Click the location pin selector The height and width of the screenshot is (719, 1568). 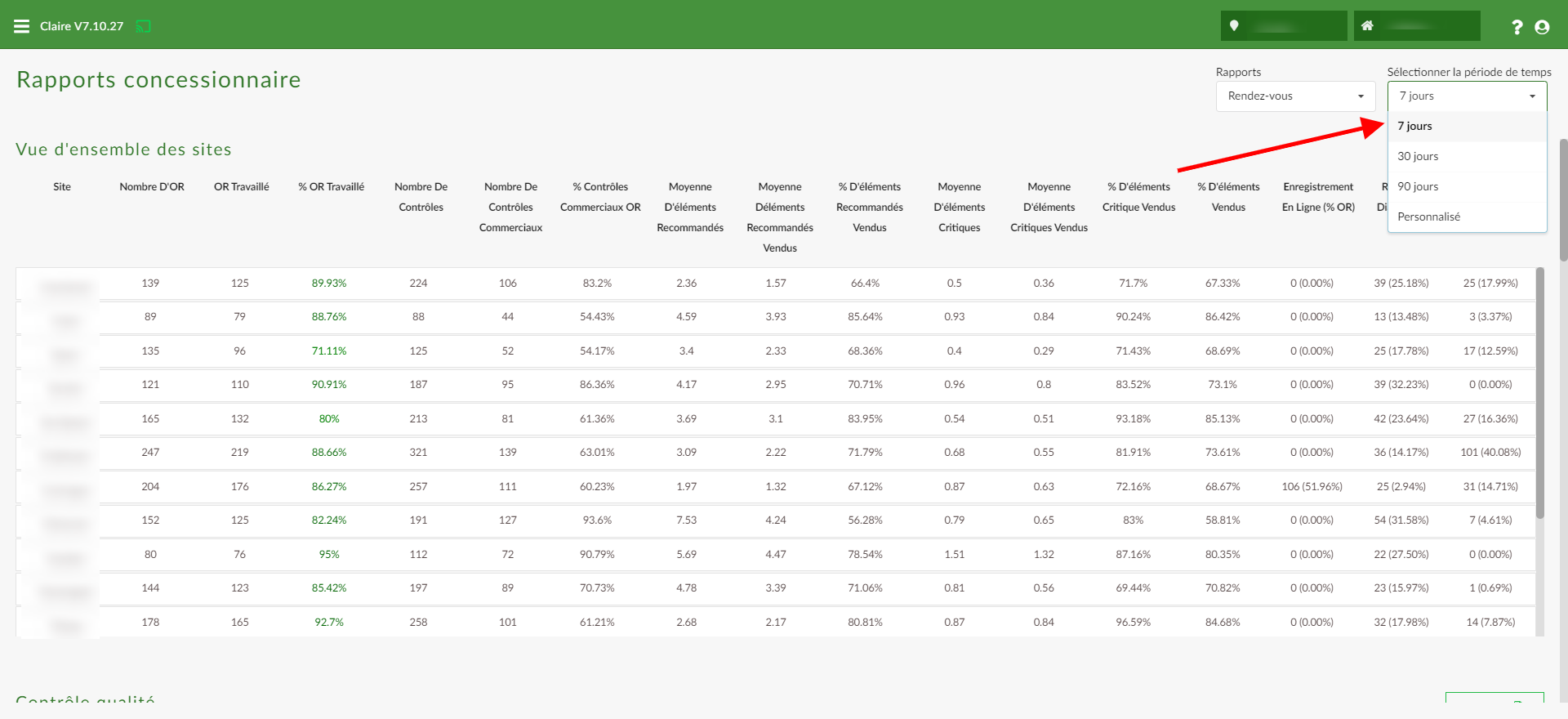(x=1284, y=26)
